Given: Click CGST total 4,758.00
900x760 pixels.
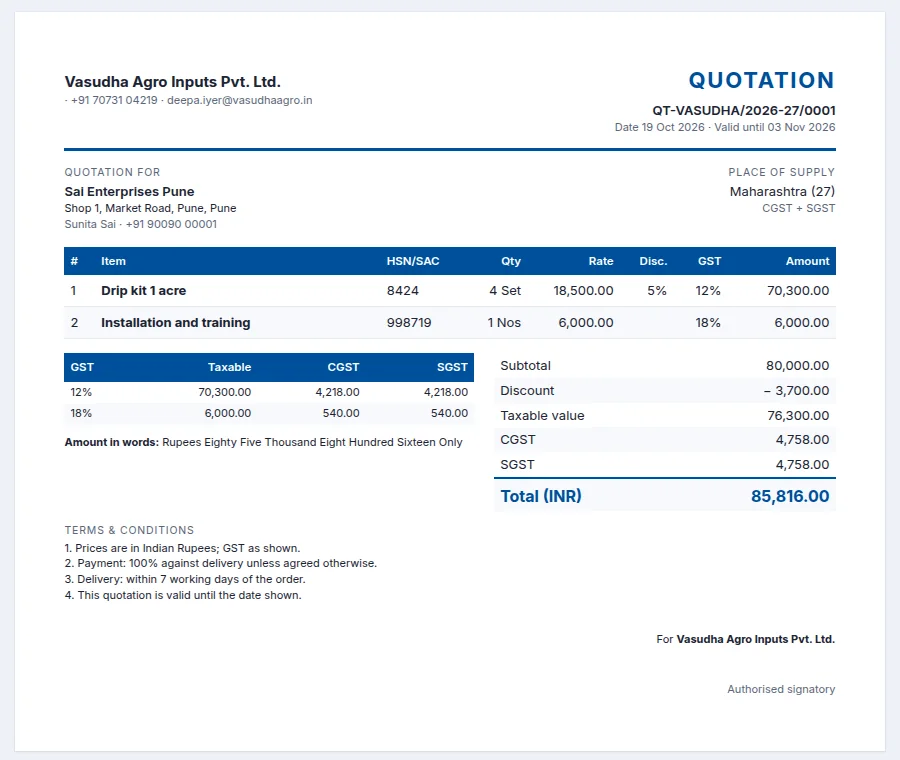Looking at the screenshot, I should click(x=802, y=440).
